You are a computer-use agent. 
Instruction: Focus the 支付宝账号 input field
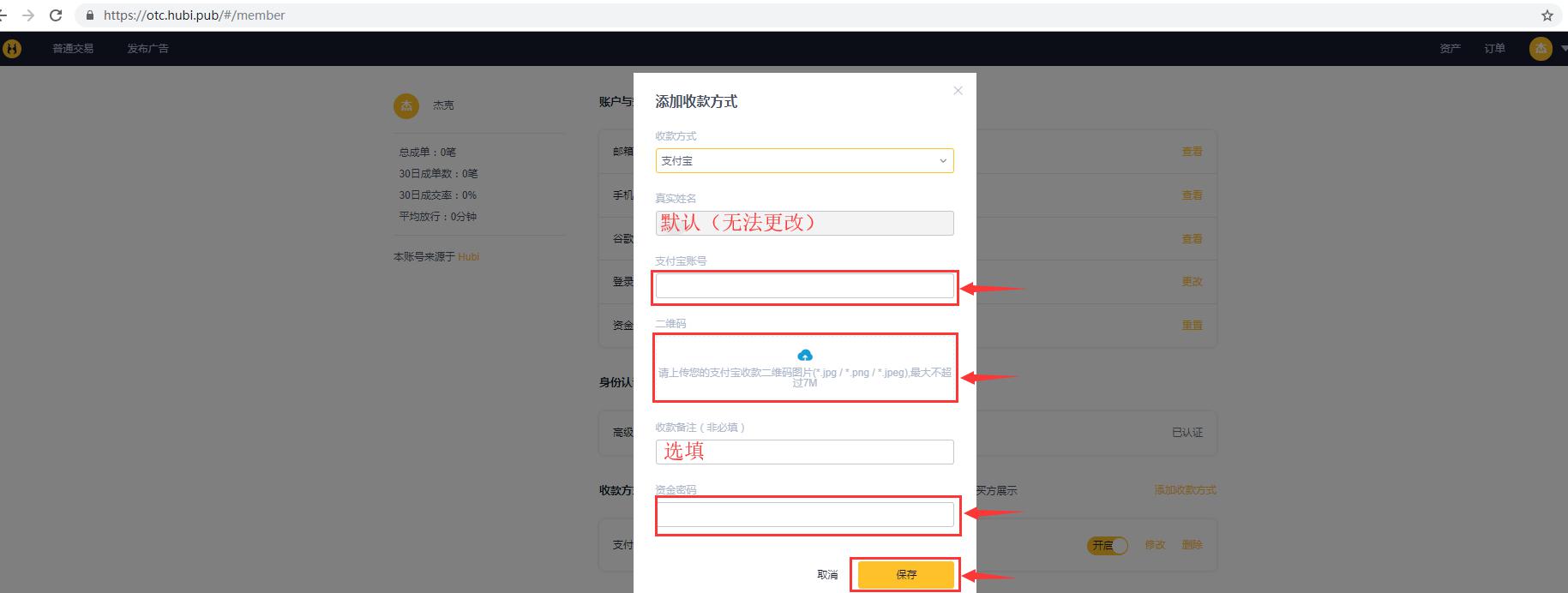pos(804,285)
